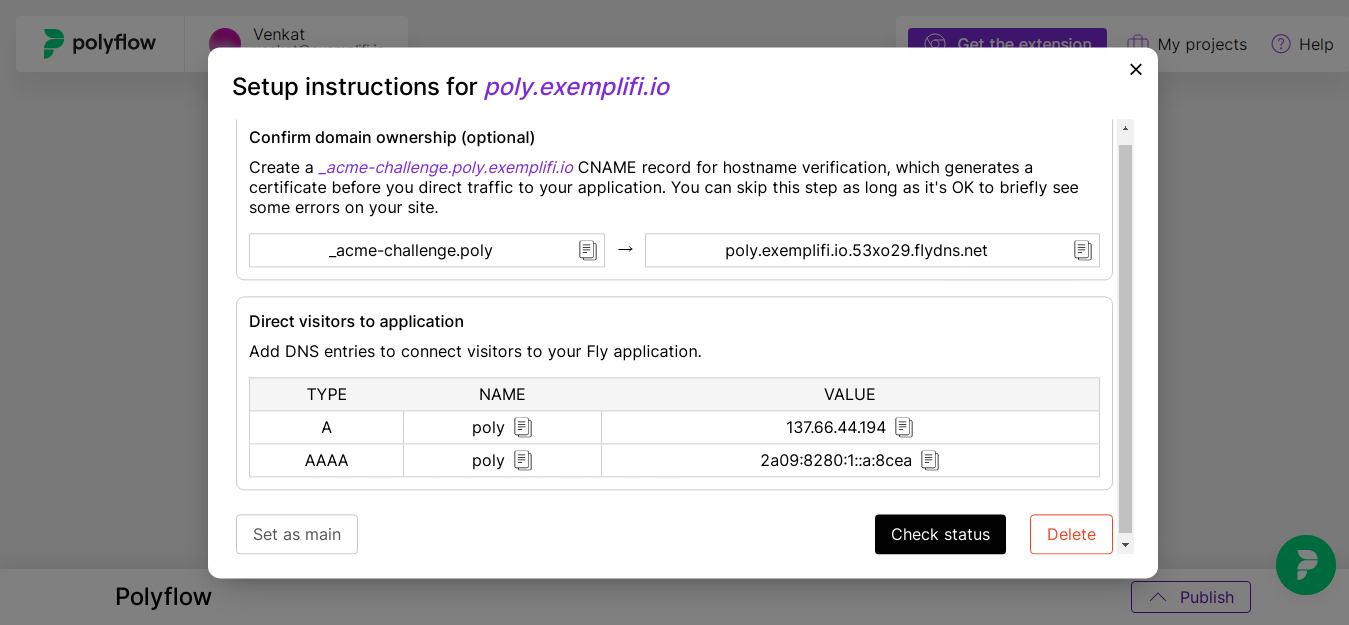Click the Polyflow project title
Viewport: 1349px width, 625px height.
pyautogui.click(x=163, y=597)
